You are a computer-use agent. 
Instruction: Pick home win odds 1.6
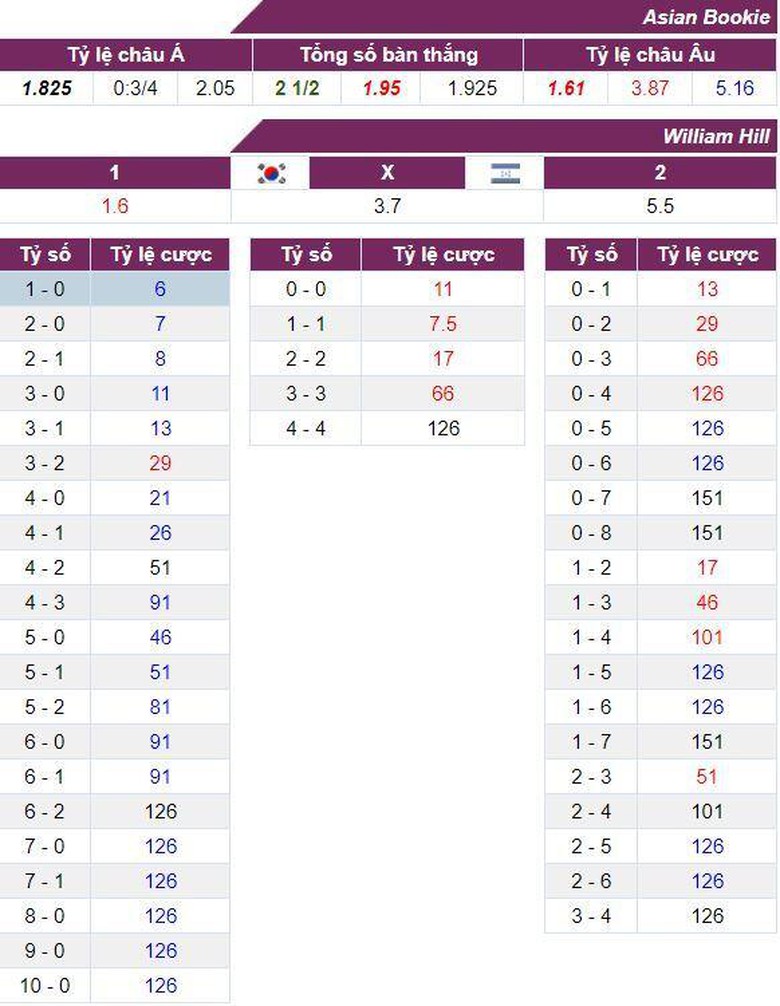coord(115,206)
